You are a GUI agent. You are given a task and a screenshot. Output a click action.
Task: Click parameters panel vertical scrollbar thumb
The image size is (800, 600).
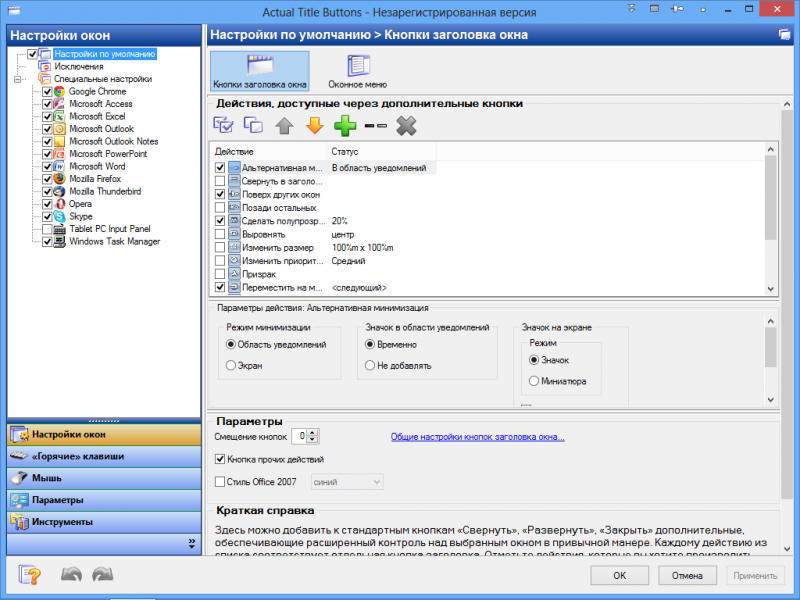click(x=770, y=347)
